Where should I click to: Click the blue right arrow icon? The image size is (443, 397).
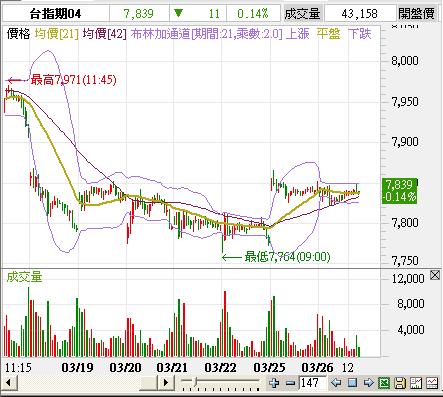[x=369, y=382]
